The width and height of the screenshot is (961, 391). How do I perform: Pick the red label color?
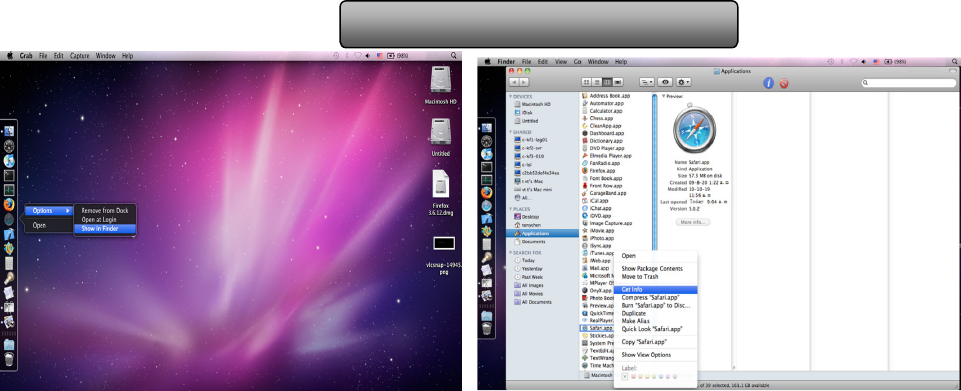(x=633, y=376)
